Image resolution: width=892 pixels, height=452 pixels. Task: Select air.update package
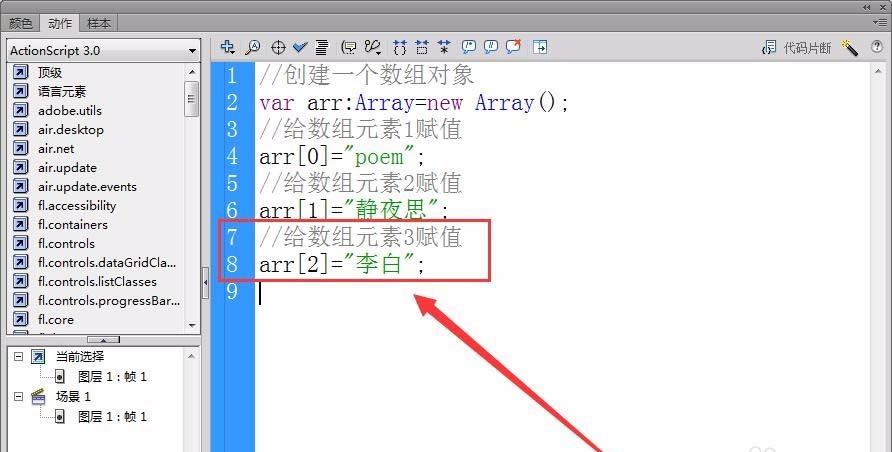(x=67, y=168)
